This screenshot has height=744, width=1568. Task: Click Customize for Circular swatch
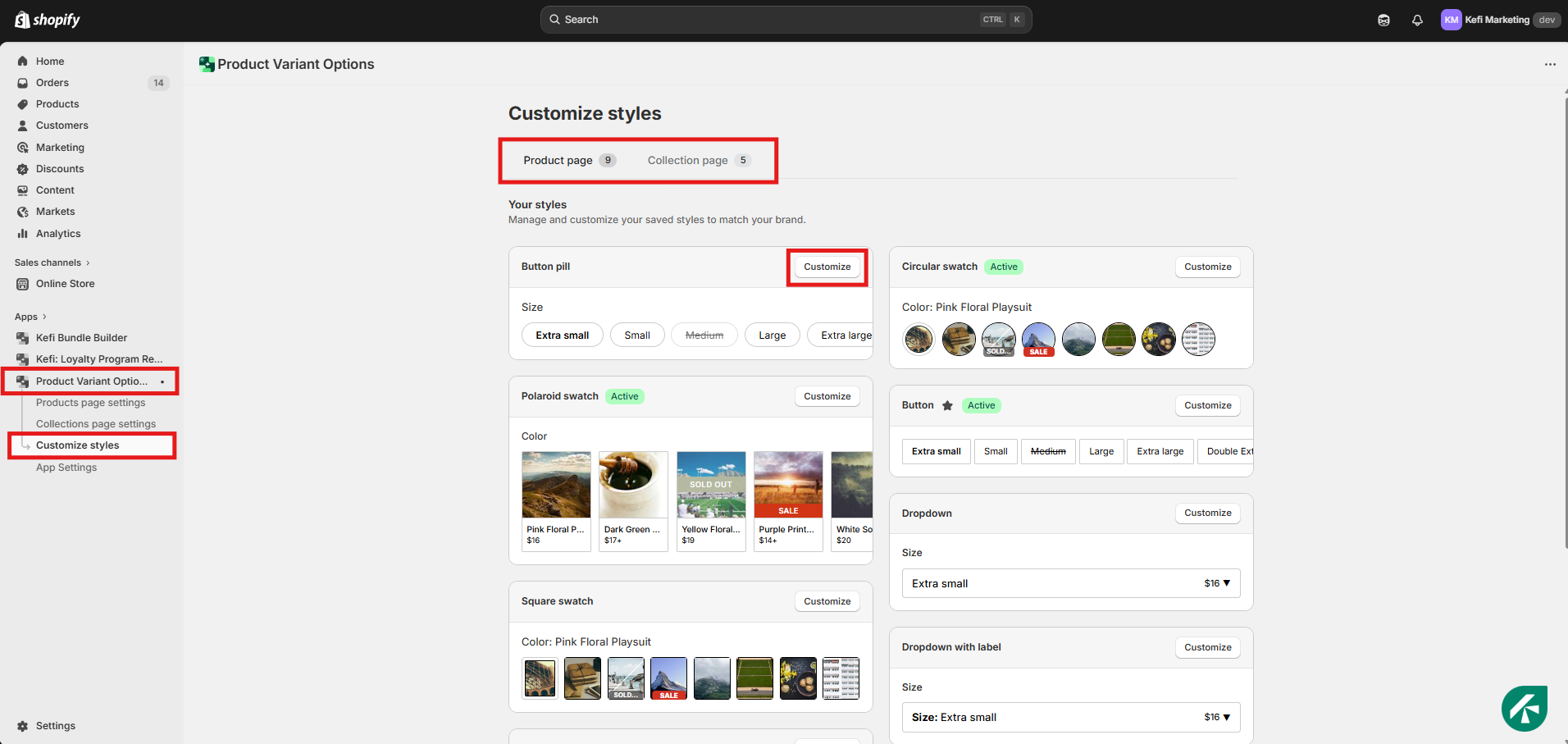pyautogui.click(x=1207, y=267)
